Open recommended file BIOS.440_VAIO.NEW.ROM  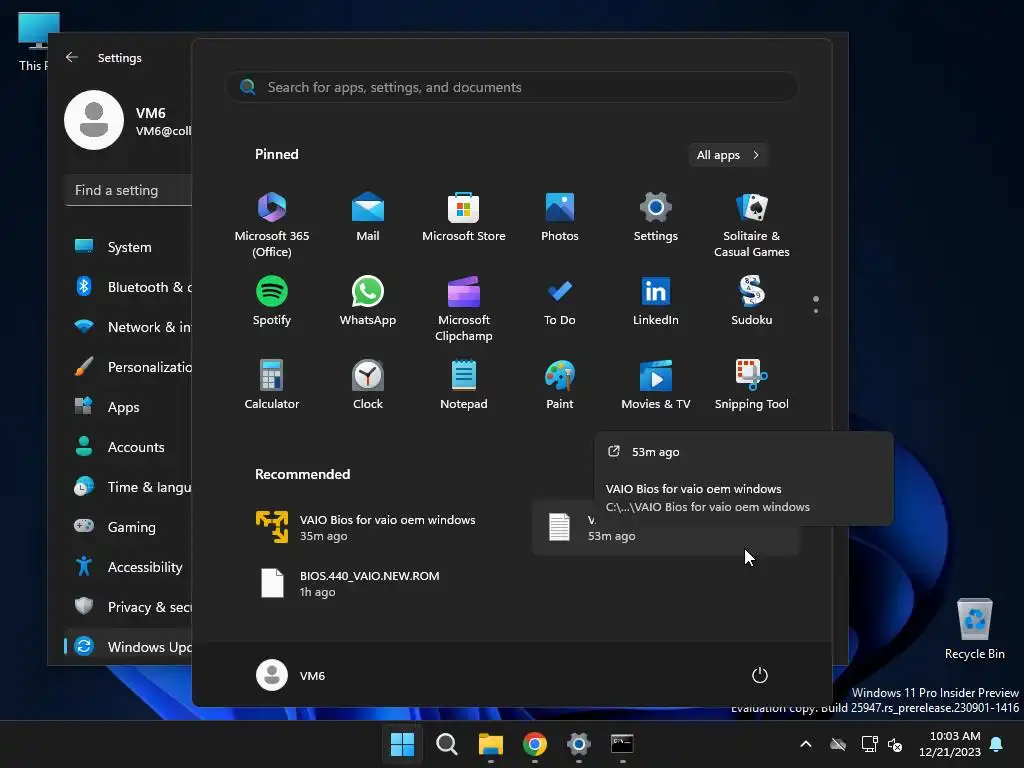379,583
